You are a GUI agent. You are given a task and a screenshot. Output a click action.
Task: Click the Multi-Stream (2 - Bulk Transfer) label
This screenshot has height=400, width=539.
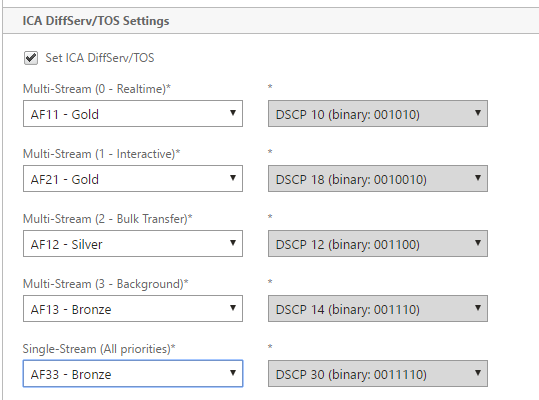click(108, 219)
